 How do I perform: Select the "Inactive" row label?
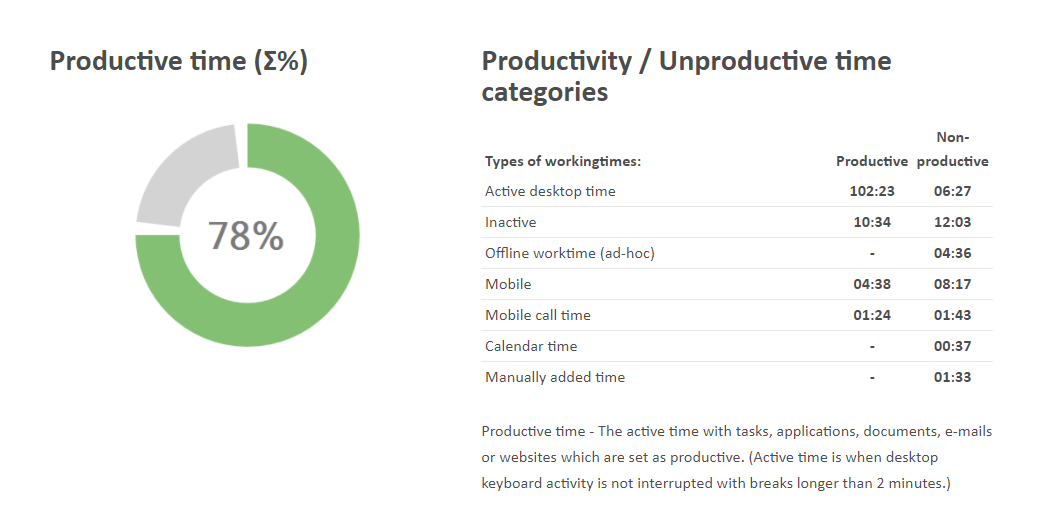click(x=511, y=222)
